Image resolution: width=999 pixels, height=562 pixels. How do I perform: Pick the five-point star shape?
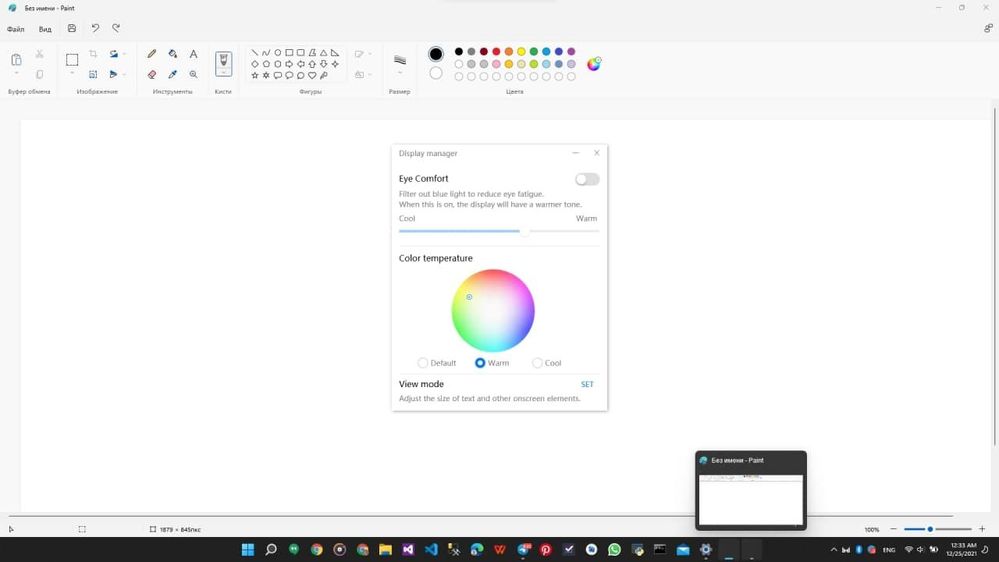[x=255, y=75]
